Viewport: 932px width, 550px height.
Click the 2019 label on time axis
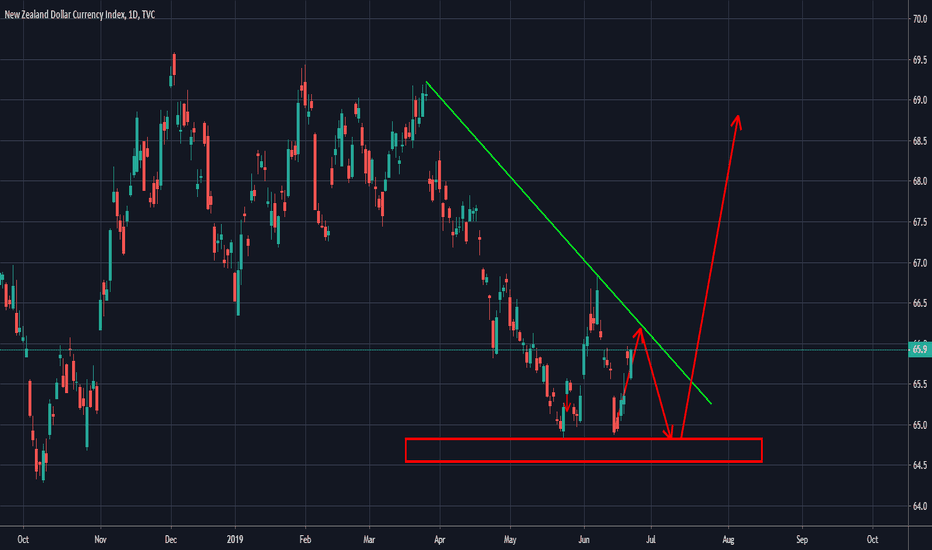click(x=235, y=539)
